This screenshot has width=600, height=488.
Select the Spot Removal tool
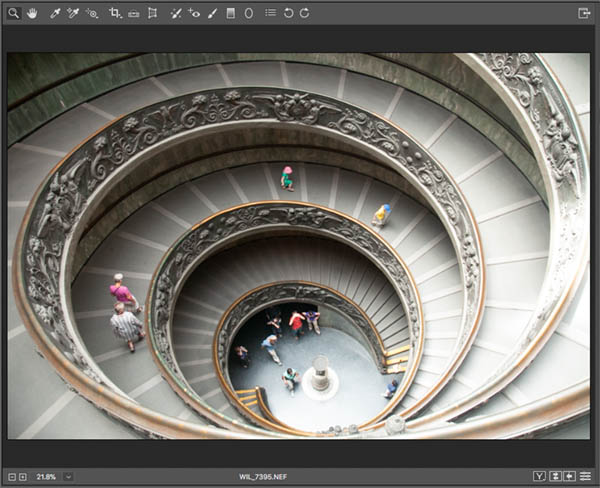[176, 14]
